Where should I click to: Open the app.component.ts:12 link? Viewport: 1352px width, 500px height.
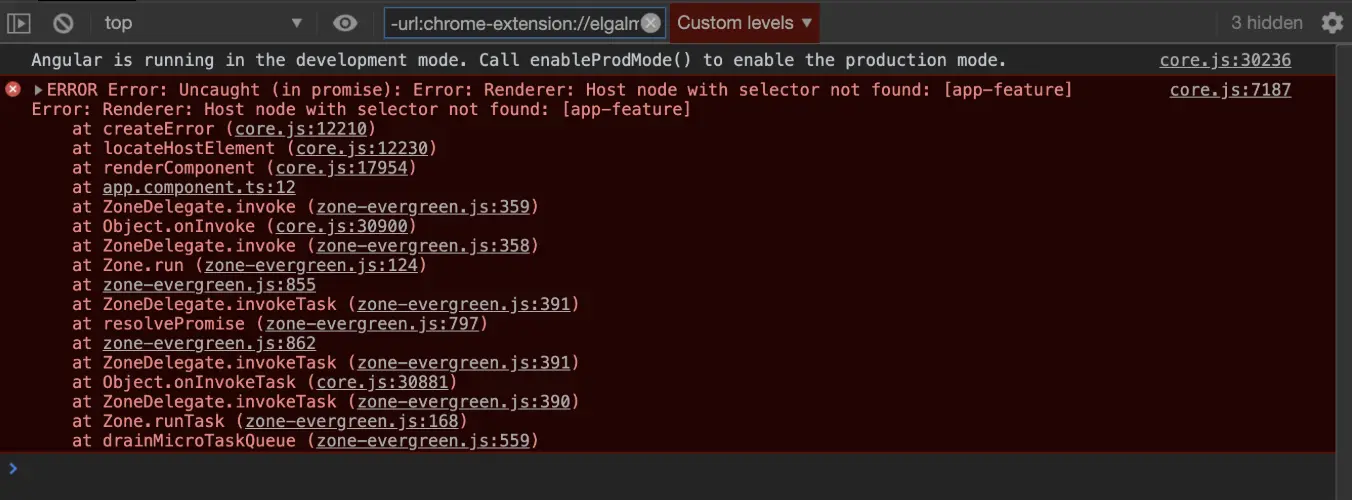(199, 187)
